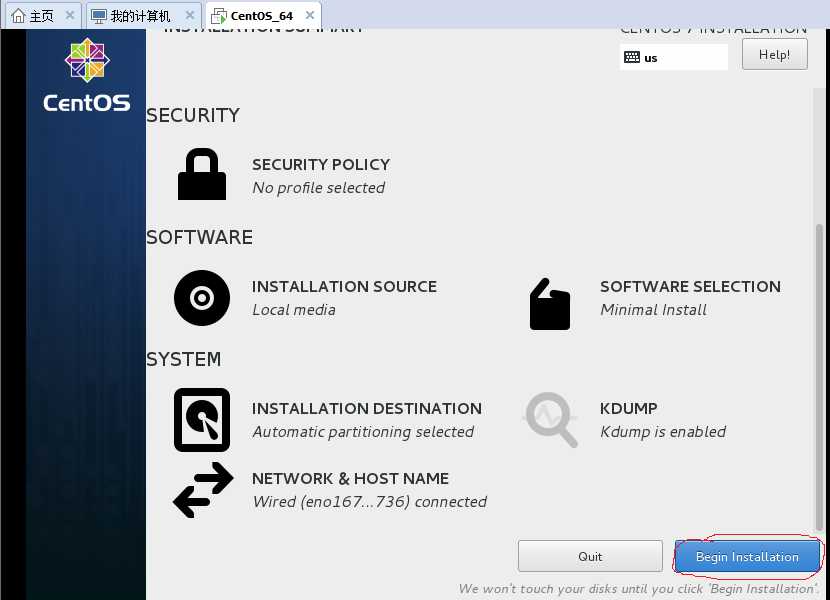
Task: Click the 'Kdump is enabled' text
Action: (x=663, y=432)
